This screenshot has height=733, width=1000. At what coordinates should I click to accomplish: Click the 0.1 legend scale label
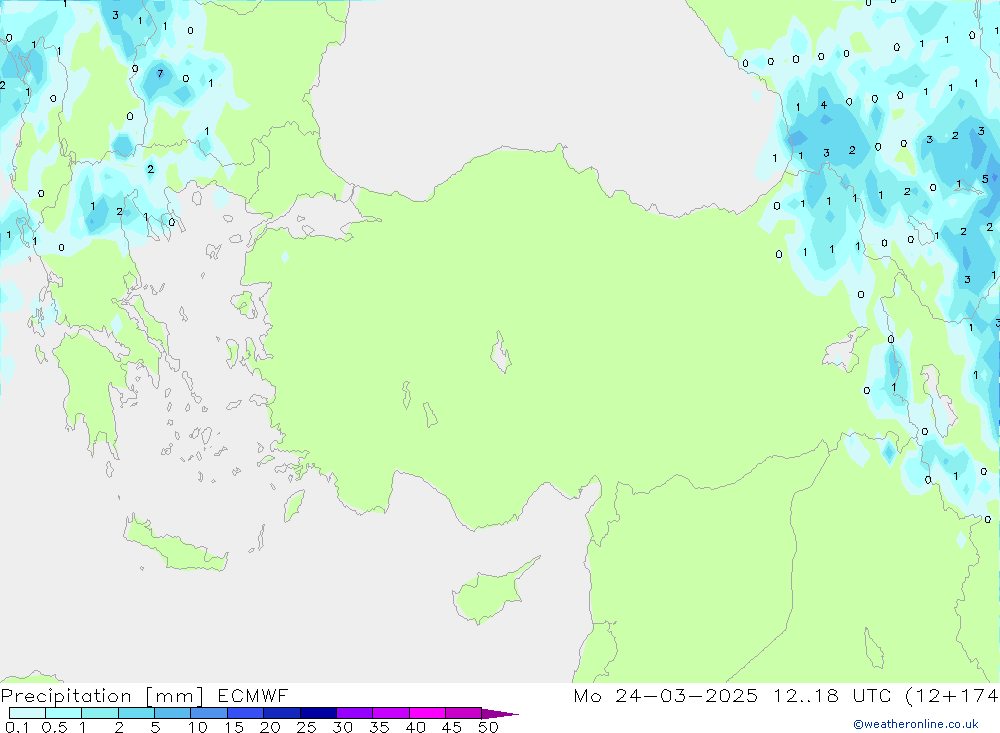point(17,727)
